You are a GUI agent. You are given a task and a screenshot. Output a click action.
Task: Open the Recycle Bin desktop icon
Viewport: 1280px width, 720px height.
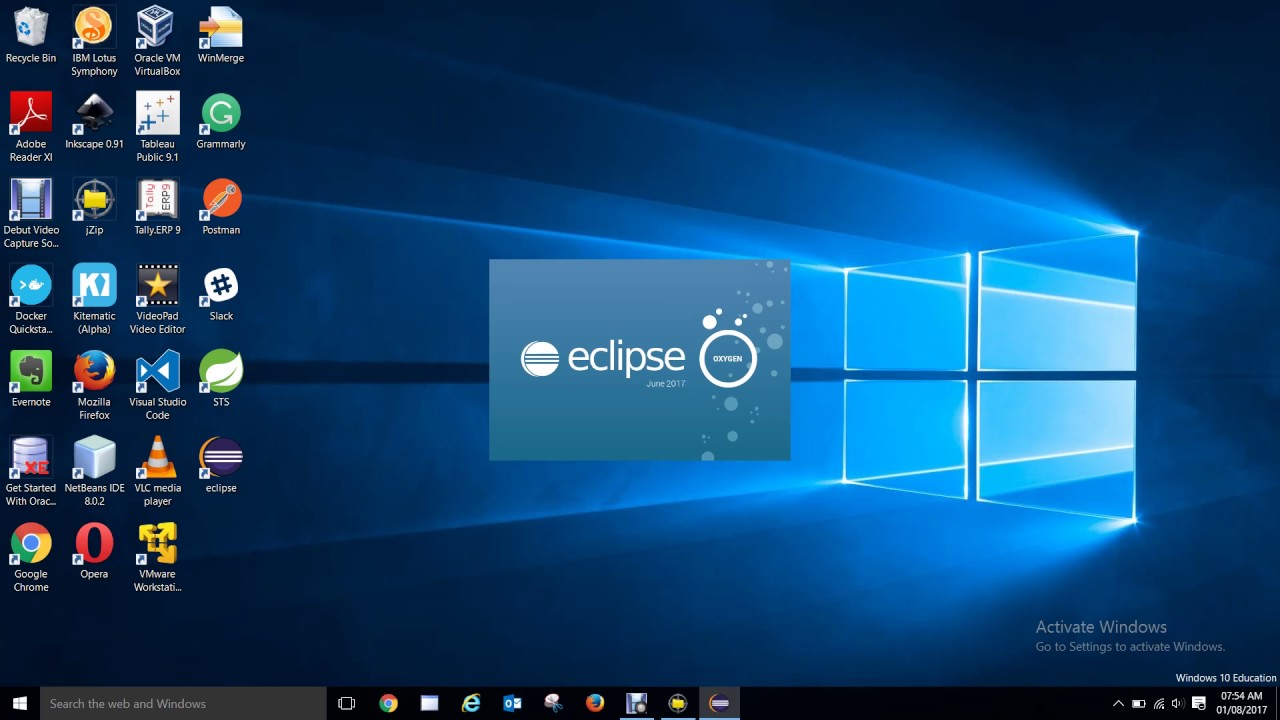31,36
